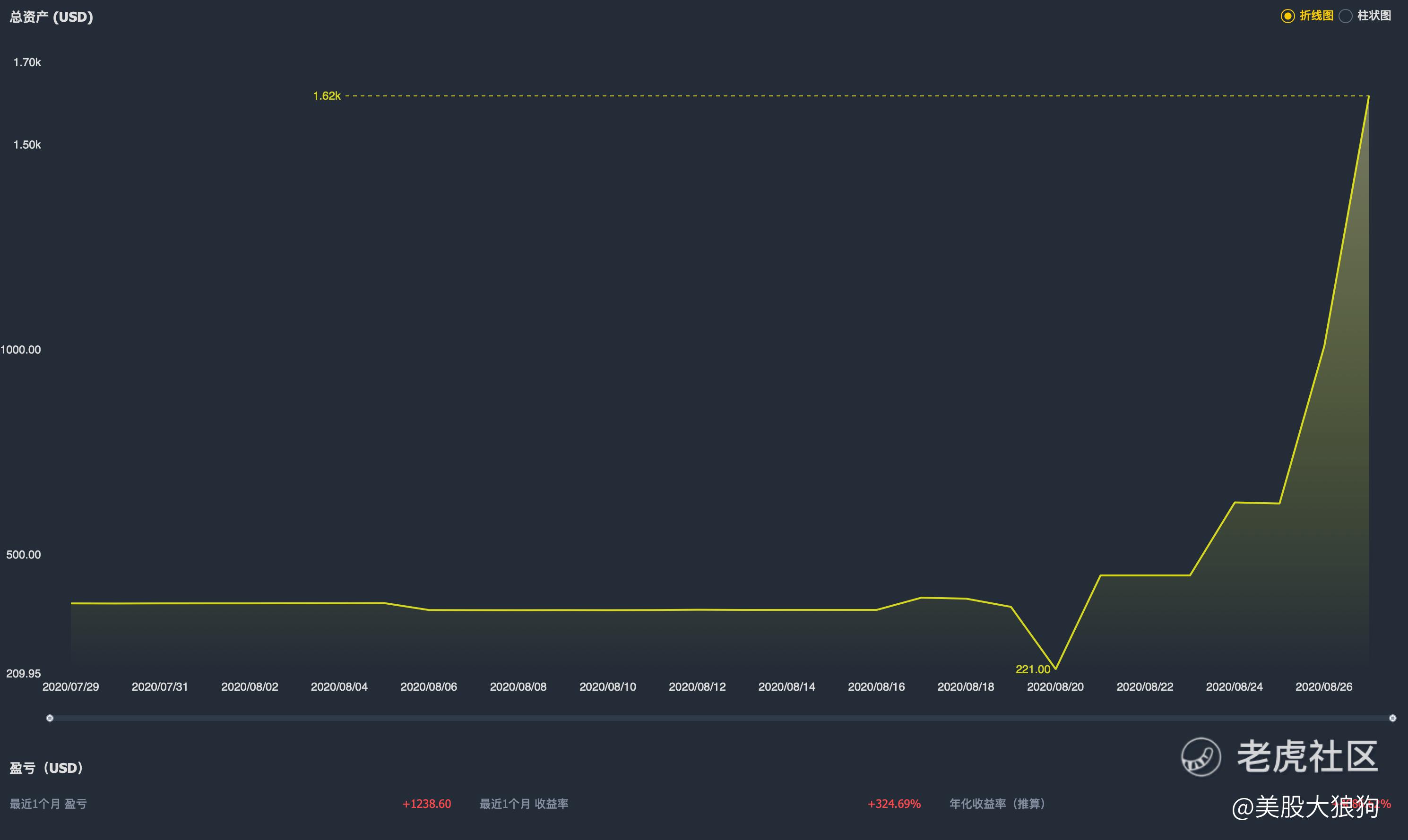Click the middle of the date range slider track
This screenshot has width=1408, height=840.
(x=721, y=718)
